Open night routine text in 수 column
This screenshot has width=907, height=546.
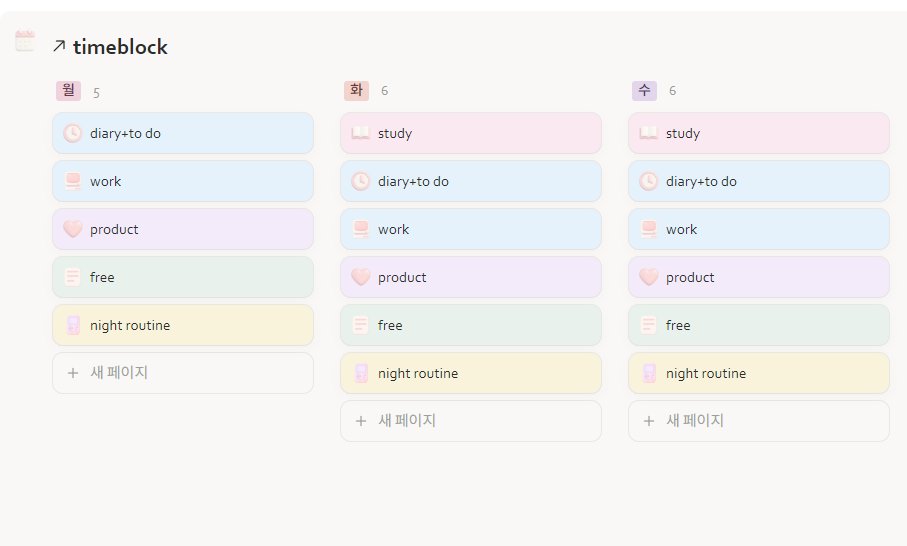pos(706,374)
